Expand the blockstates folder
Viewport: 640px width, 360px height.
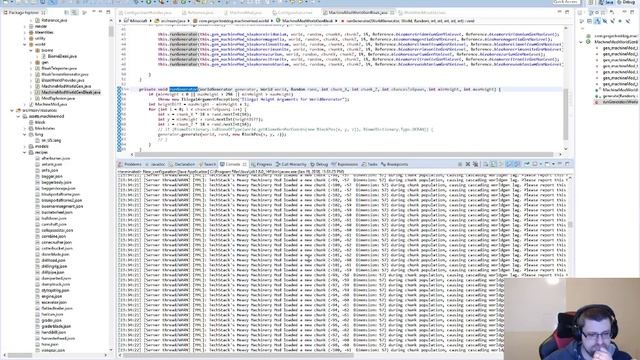(x=25, y=128)
